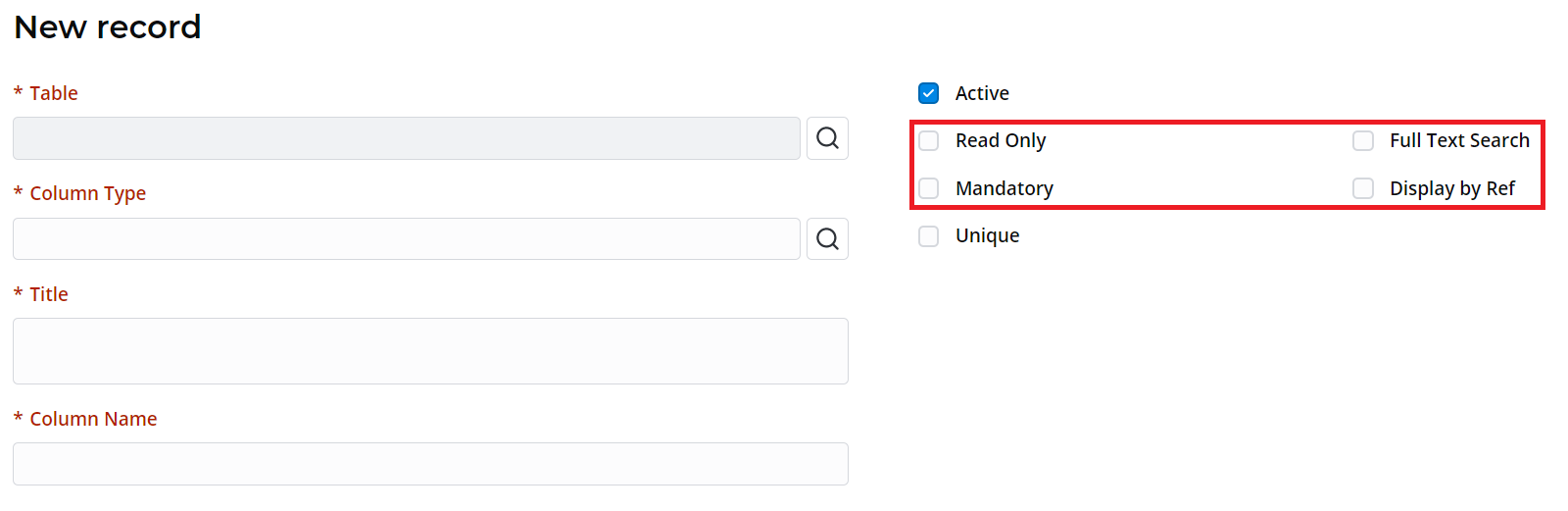
Task: Tick the Mandatory checkbox
Action: pyautogui.click(x=929, y=188)
